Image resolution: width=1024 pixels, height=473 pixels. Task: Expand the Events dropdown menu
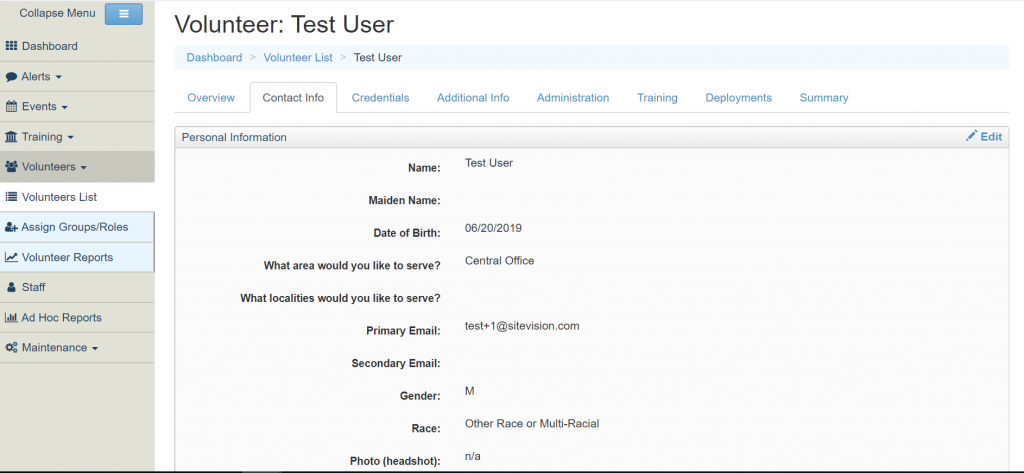tap(44, 107)
